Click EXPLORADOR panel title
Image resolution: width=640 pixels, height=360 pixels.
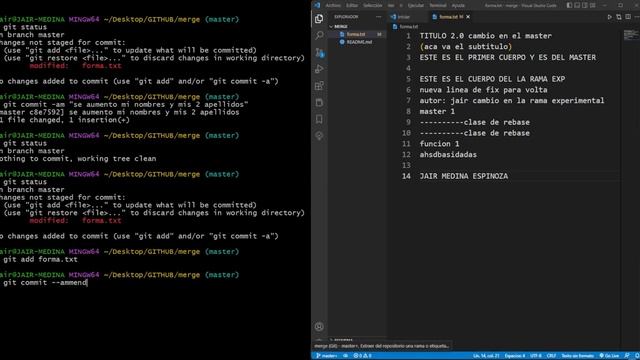346,17
